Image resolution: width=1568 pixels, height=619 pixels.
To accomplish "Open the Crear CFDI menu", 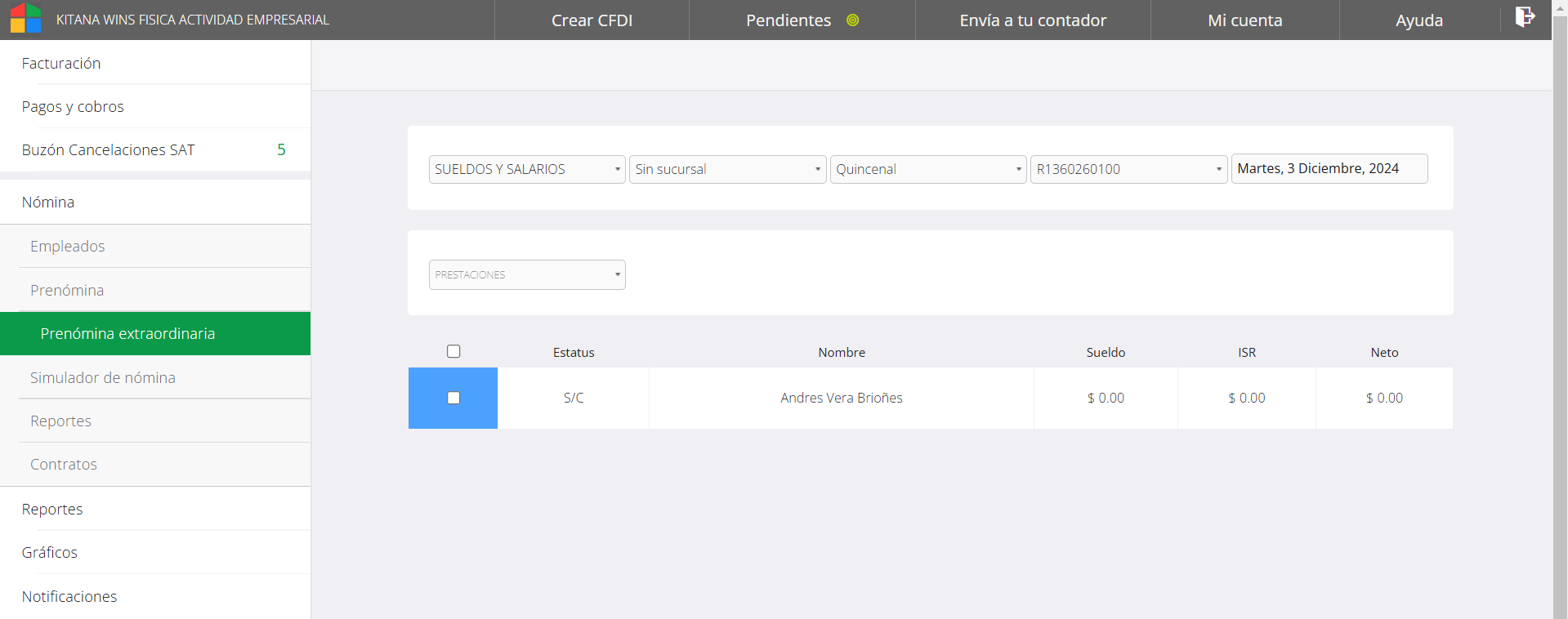I will pyautogui.click(x=592, y=20).
